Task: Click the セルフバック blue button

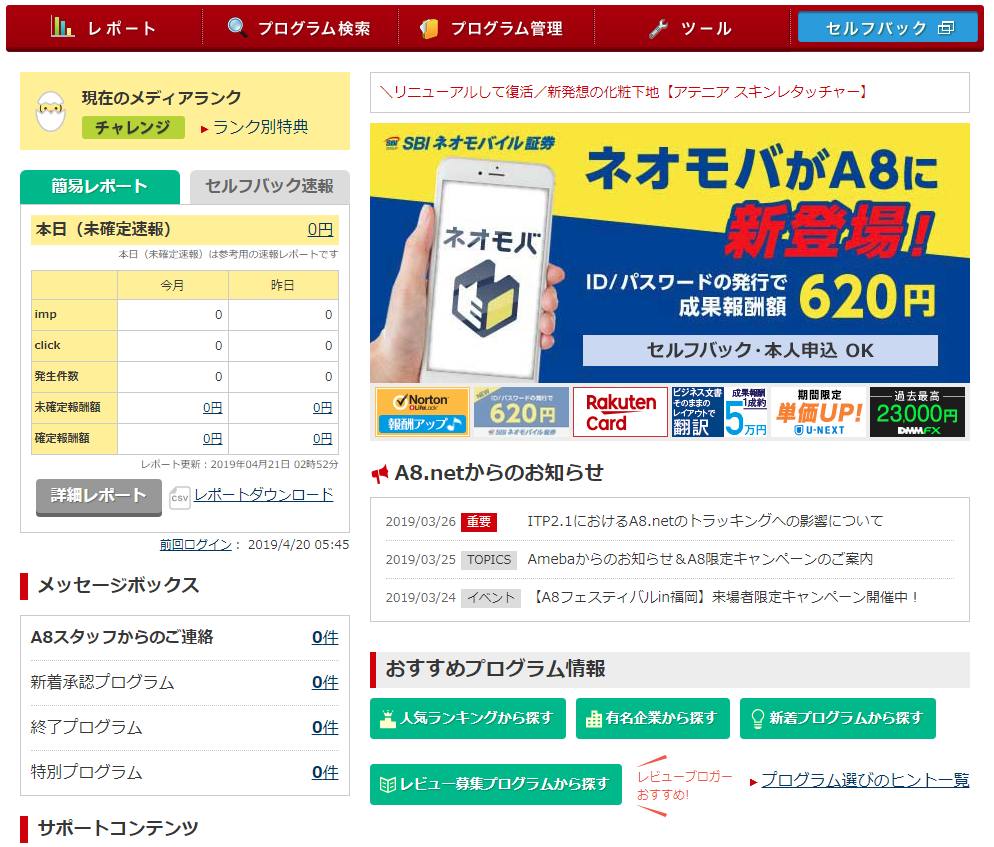Action: tap(888, 27)
